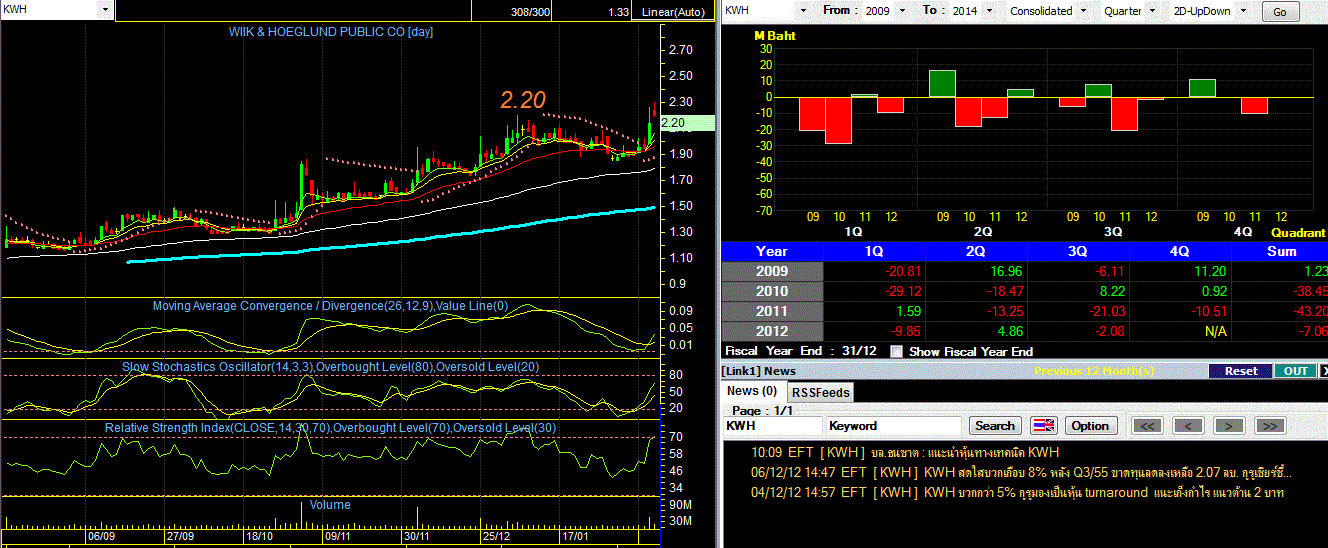Click the orange 2.20 price annotation
Screen dimensions: 1328x548
(x=523, y=100)
